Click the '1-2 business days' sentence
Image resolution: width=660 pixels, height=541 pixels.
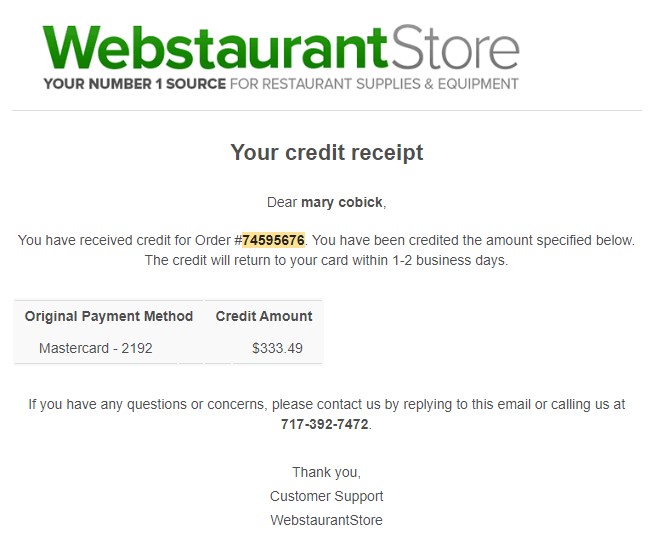[x=327, y=260]
